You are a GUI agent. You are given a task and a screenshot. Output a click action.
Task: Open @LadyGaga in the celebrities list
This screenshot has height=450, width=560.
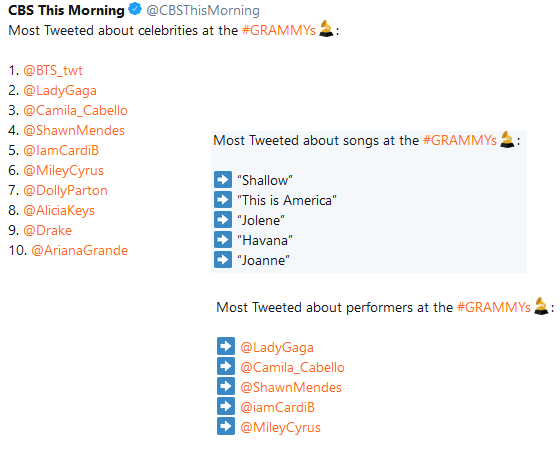(x=60, y=91)
